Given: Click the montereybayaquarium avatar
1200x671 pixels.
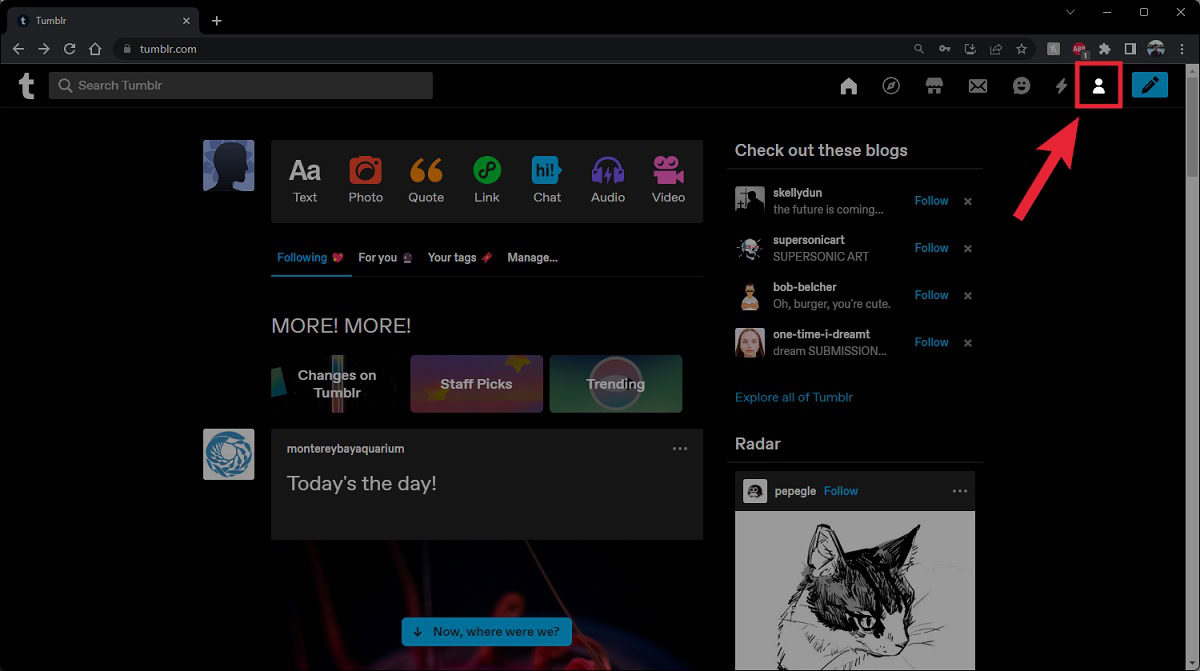Looking at the screenshot, I should (229, 454).
